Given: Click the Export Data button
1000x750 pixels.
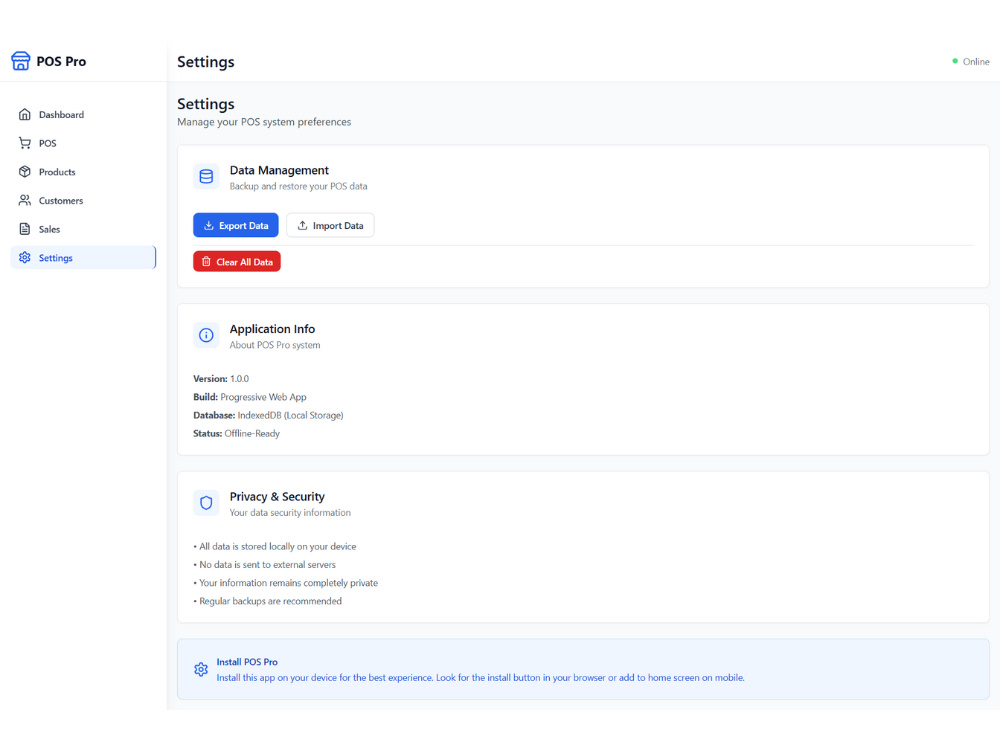Looking at the screenshot, I should click(x=236, y=225).
